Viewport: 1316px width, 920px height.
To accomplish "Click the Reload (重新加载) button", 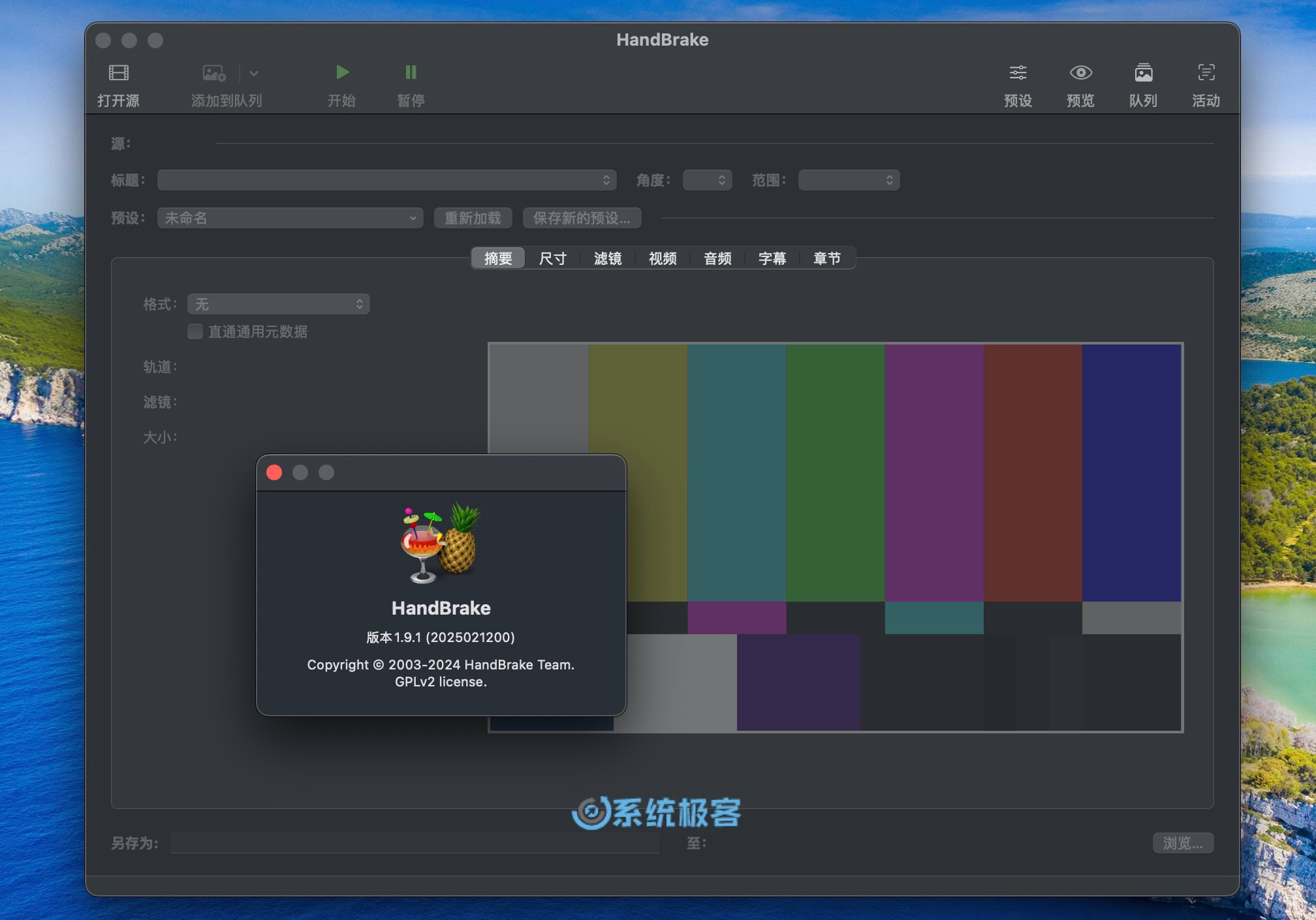I will pyautogui.click(x=473, y=218).
